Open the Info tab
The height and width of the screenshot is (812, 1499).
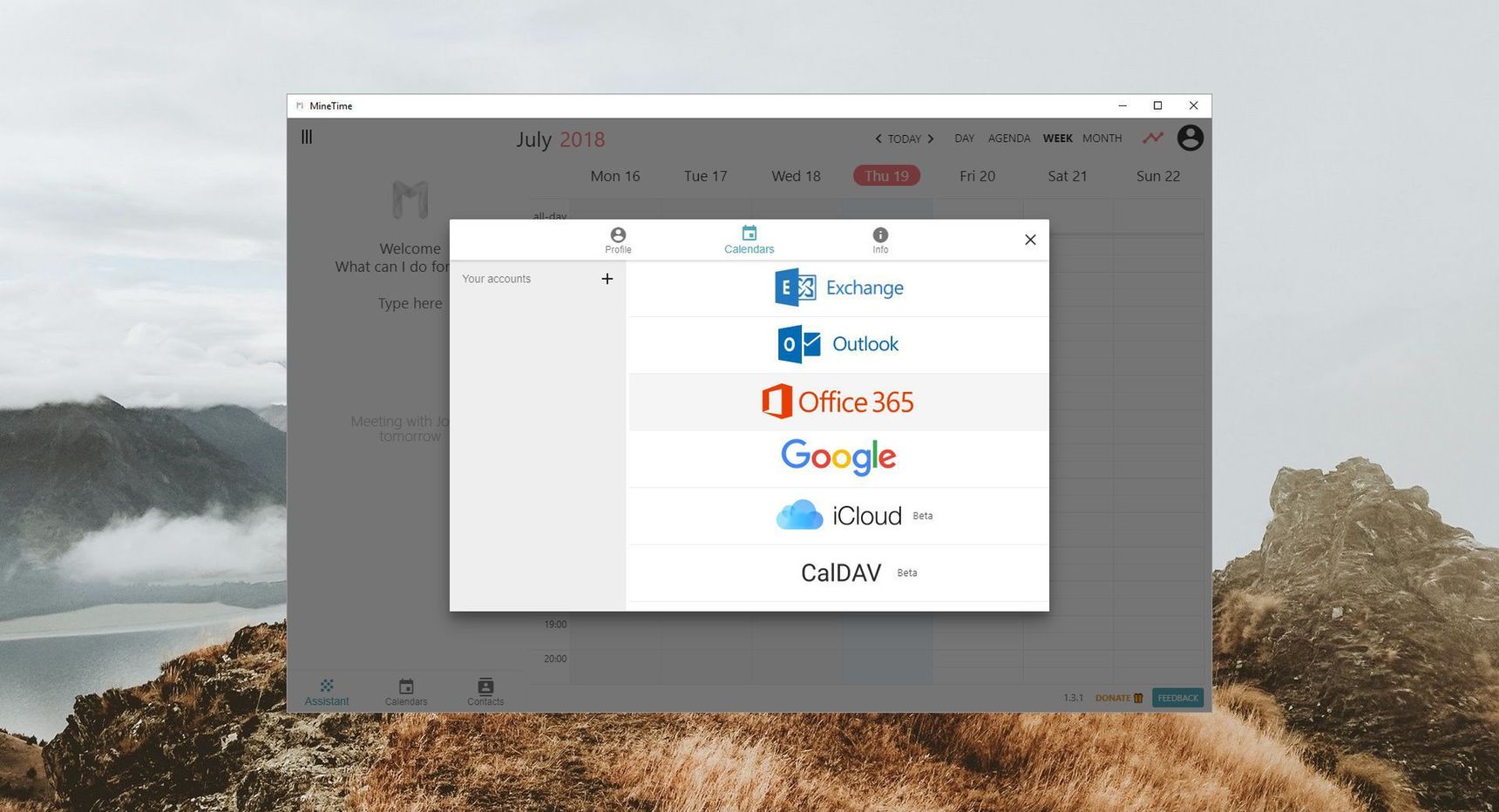click(880, 240)
